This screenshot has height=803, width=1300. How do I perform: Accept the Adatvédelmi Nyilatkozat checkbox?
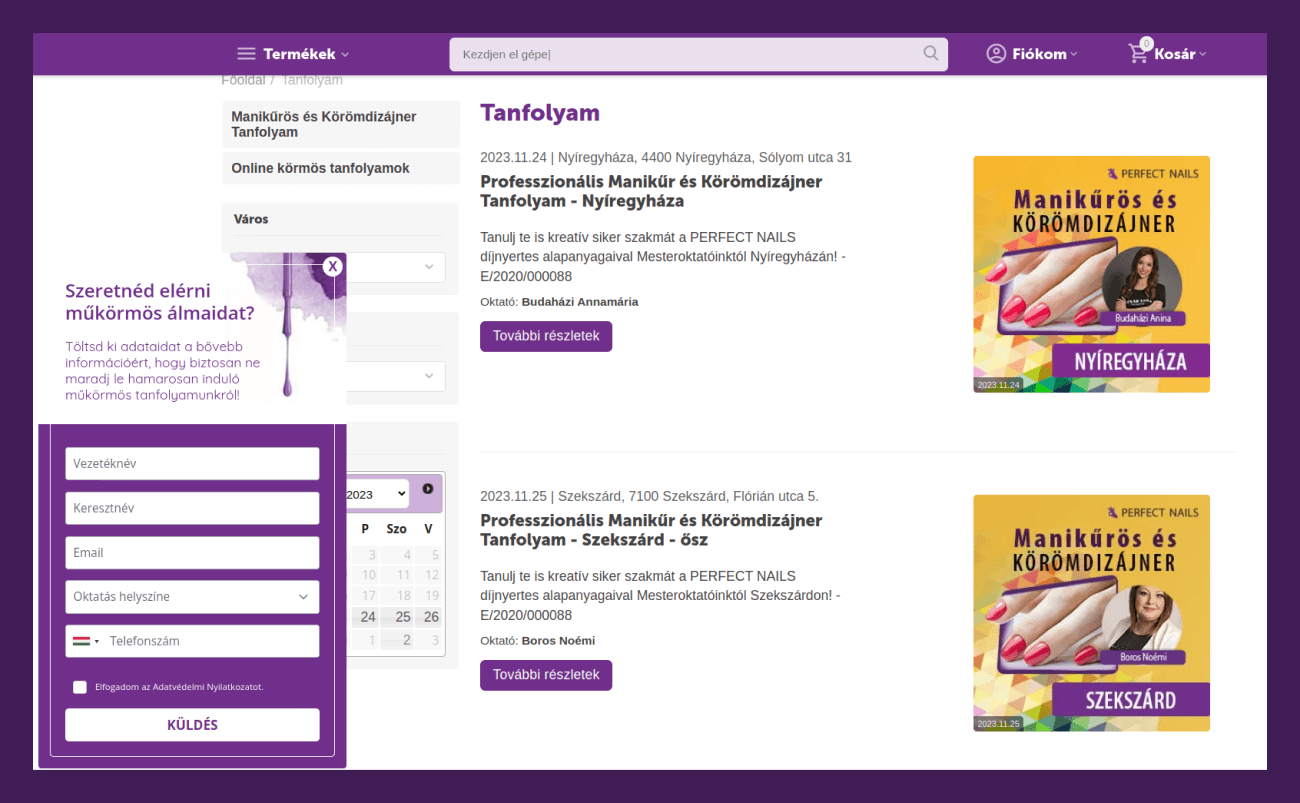pyautogui.click(x=80, y=687)
